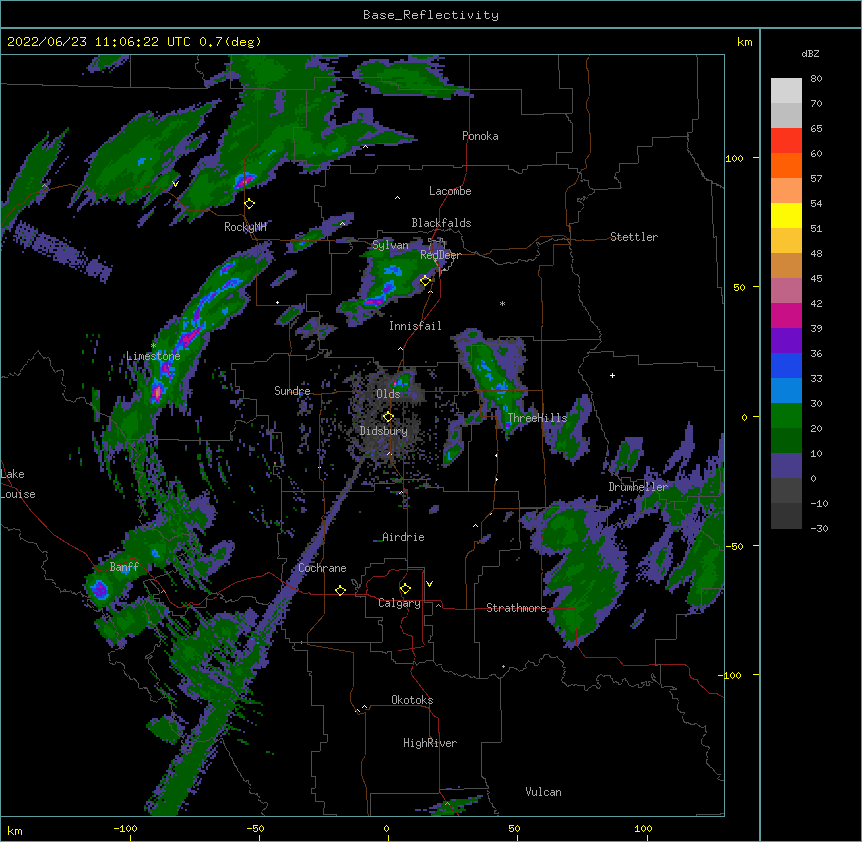Select the red 65-60 dBZ legend swatch

coord(786,141)
